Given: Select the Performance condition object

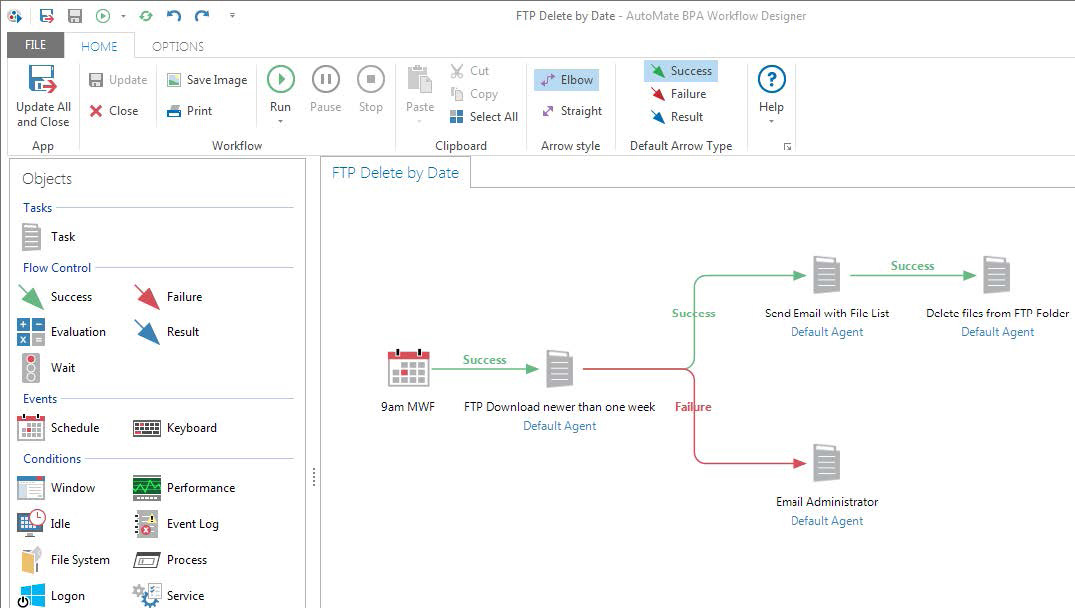Looking at the screenshot, I should 184,487.
